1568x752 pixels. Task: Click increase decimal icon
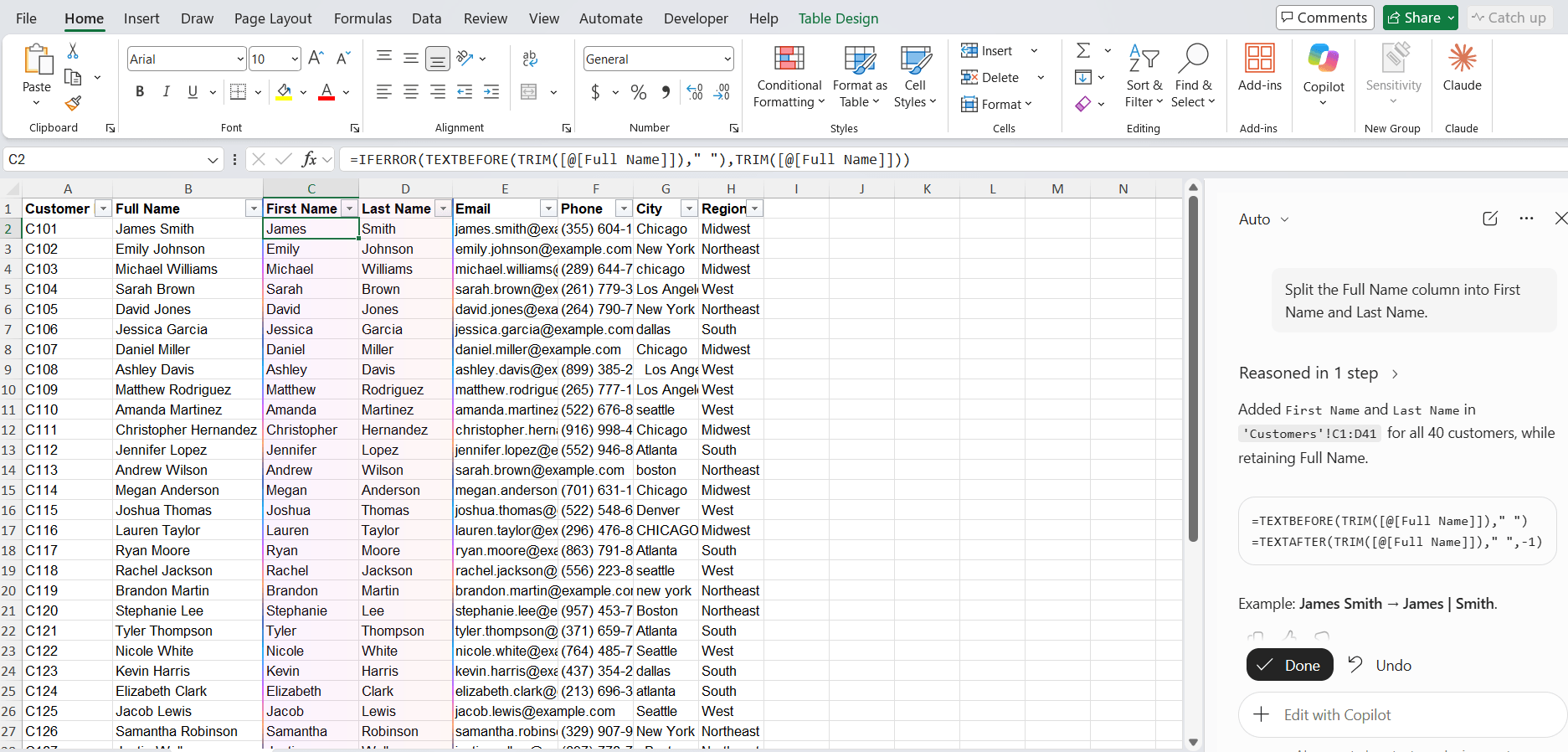pos(694,92)
